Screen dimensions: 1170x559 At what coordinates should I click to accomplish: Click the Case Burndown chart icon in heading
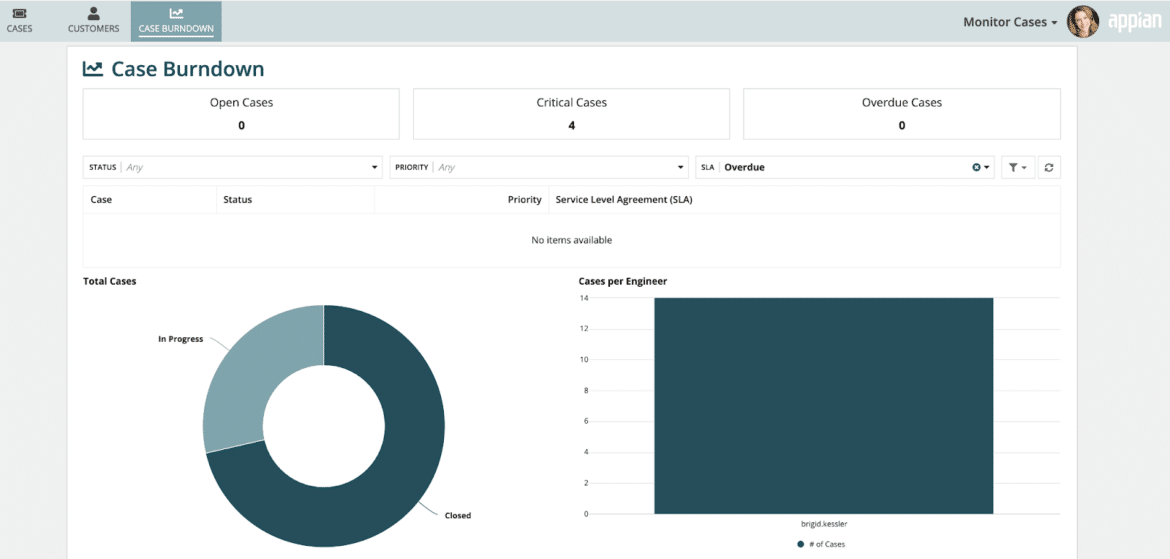[93, 69]
